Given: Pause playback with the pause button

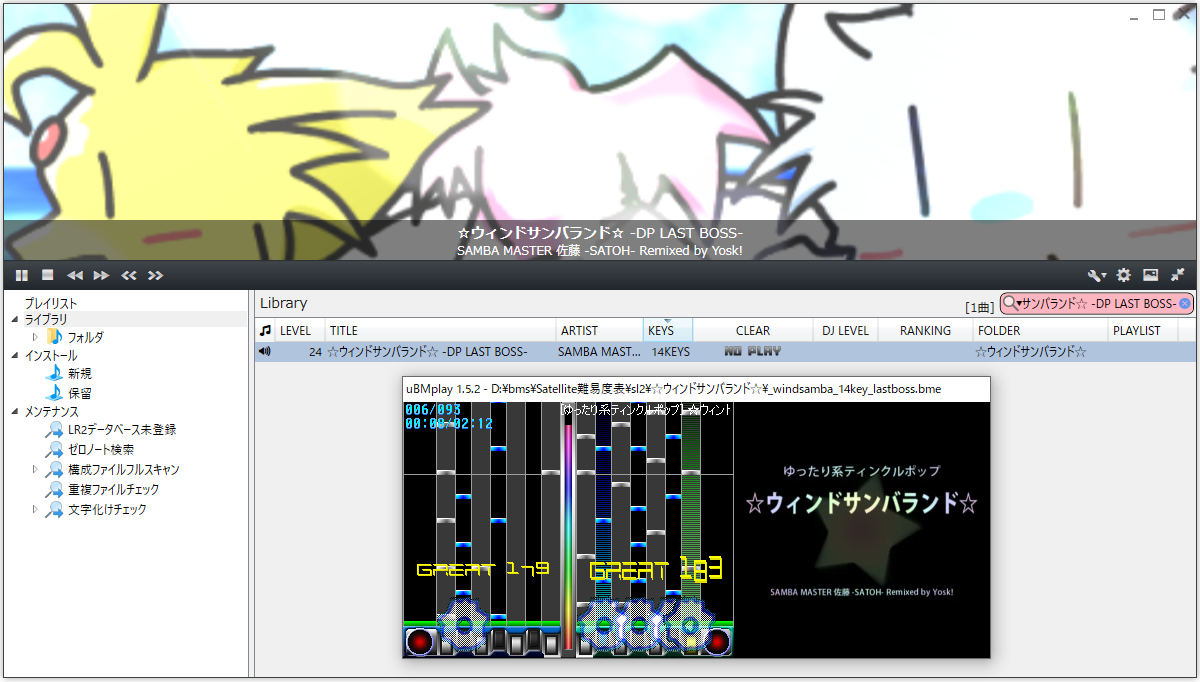Looking at the screenshot, I should (22, 275).
